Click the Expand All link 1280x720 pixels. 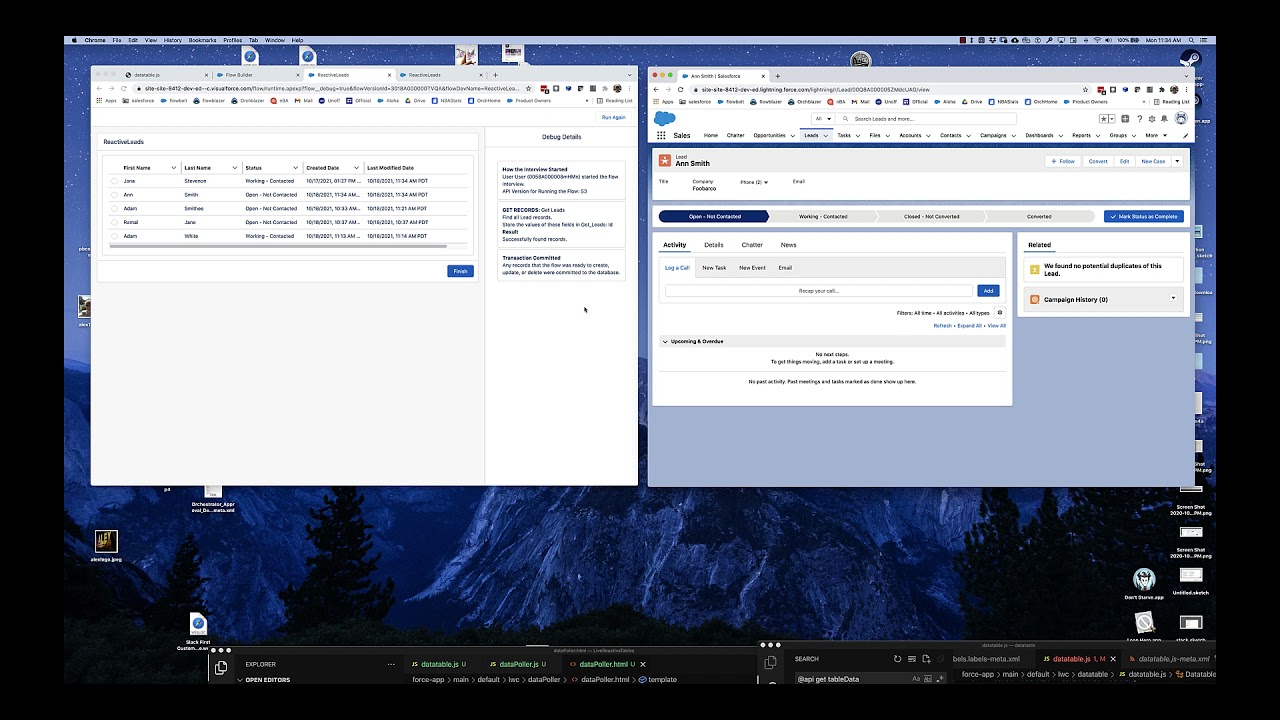point(969,326)
